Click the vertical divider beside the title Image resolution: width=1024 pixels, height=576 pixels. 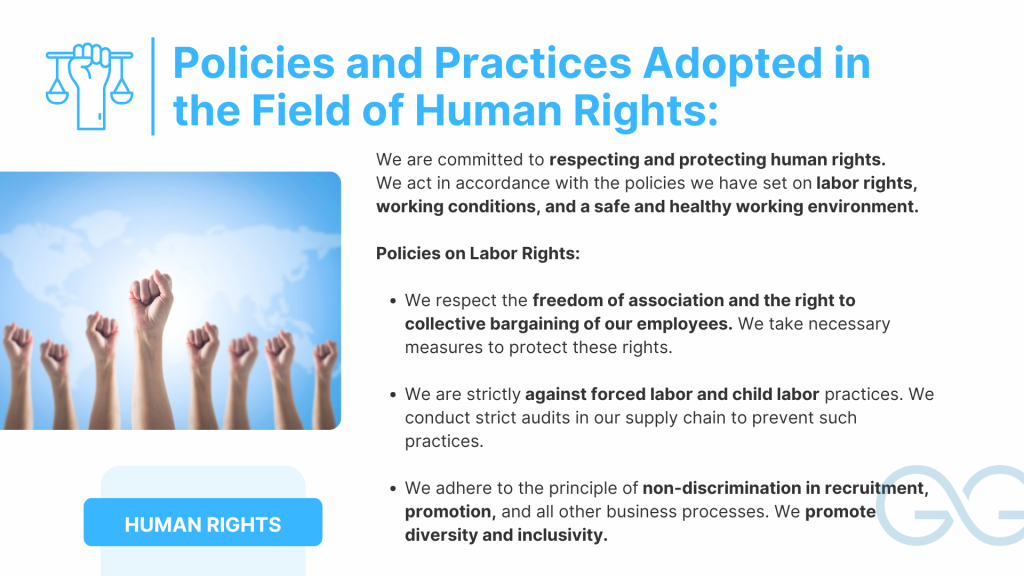pos(153,85)
